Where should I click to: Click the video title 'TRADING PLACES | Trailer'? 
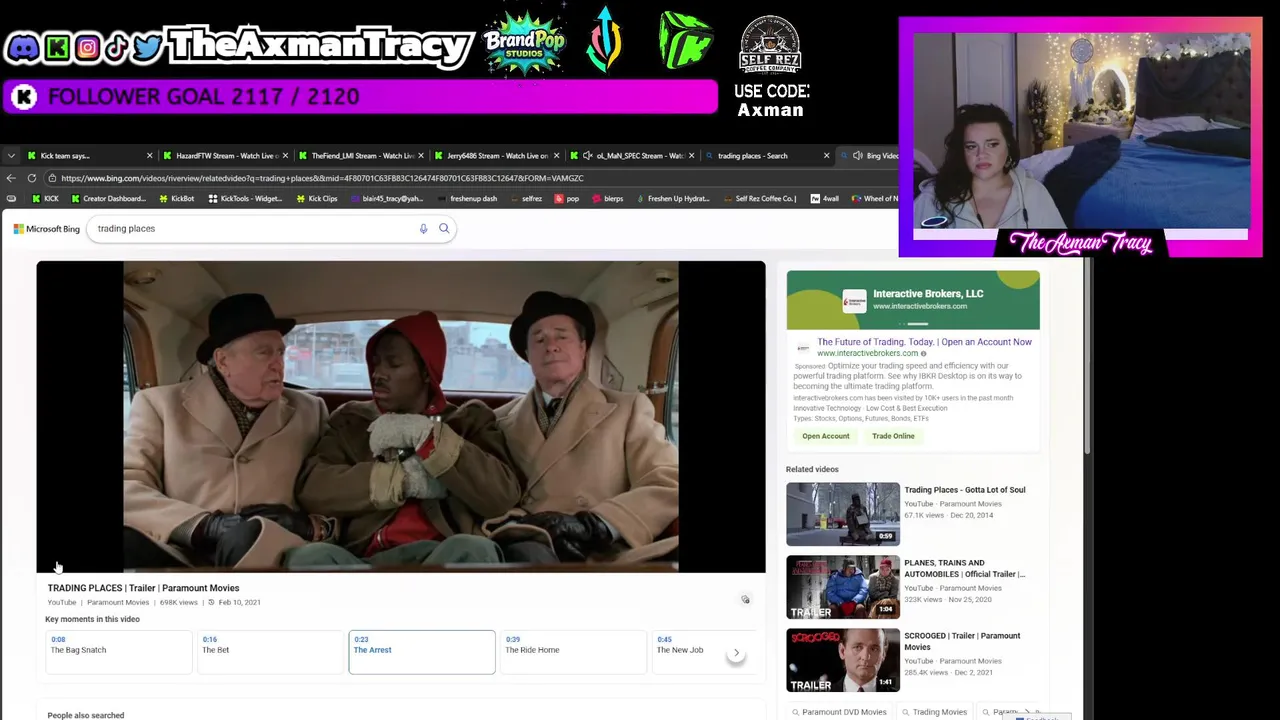[x=143, y=588]
